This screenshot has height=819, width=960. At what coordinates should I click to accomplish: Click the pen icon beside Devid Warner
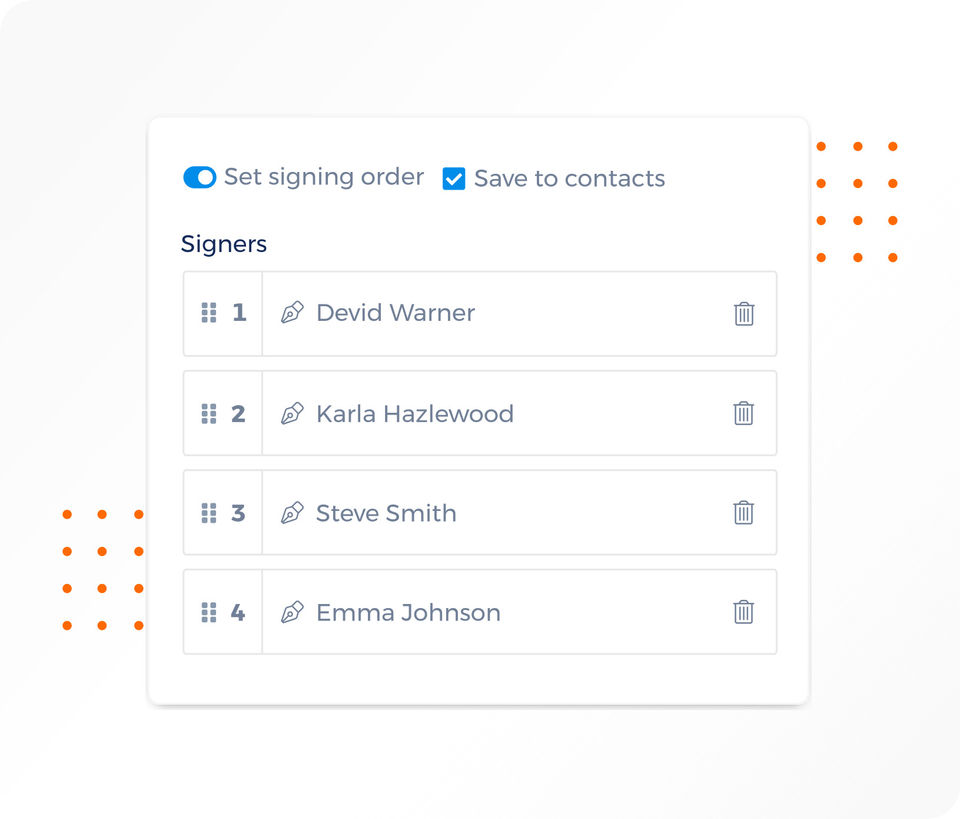[292, 313]
